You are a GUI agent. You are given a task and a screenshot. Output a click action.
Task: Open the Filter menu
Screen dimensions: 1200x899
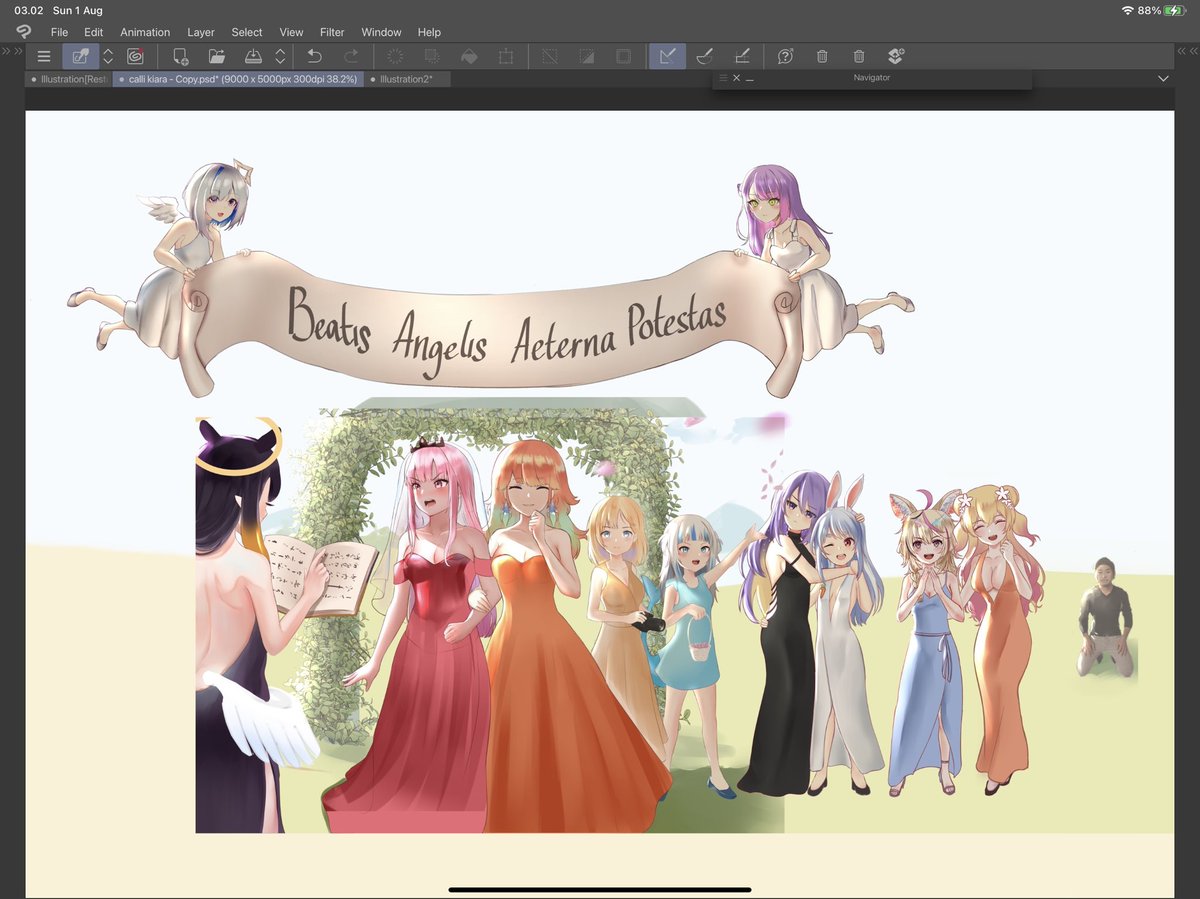coord(332,32)
